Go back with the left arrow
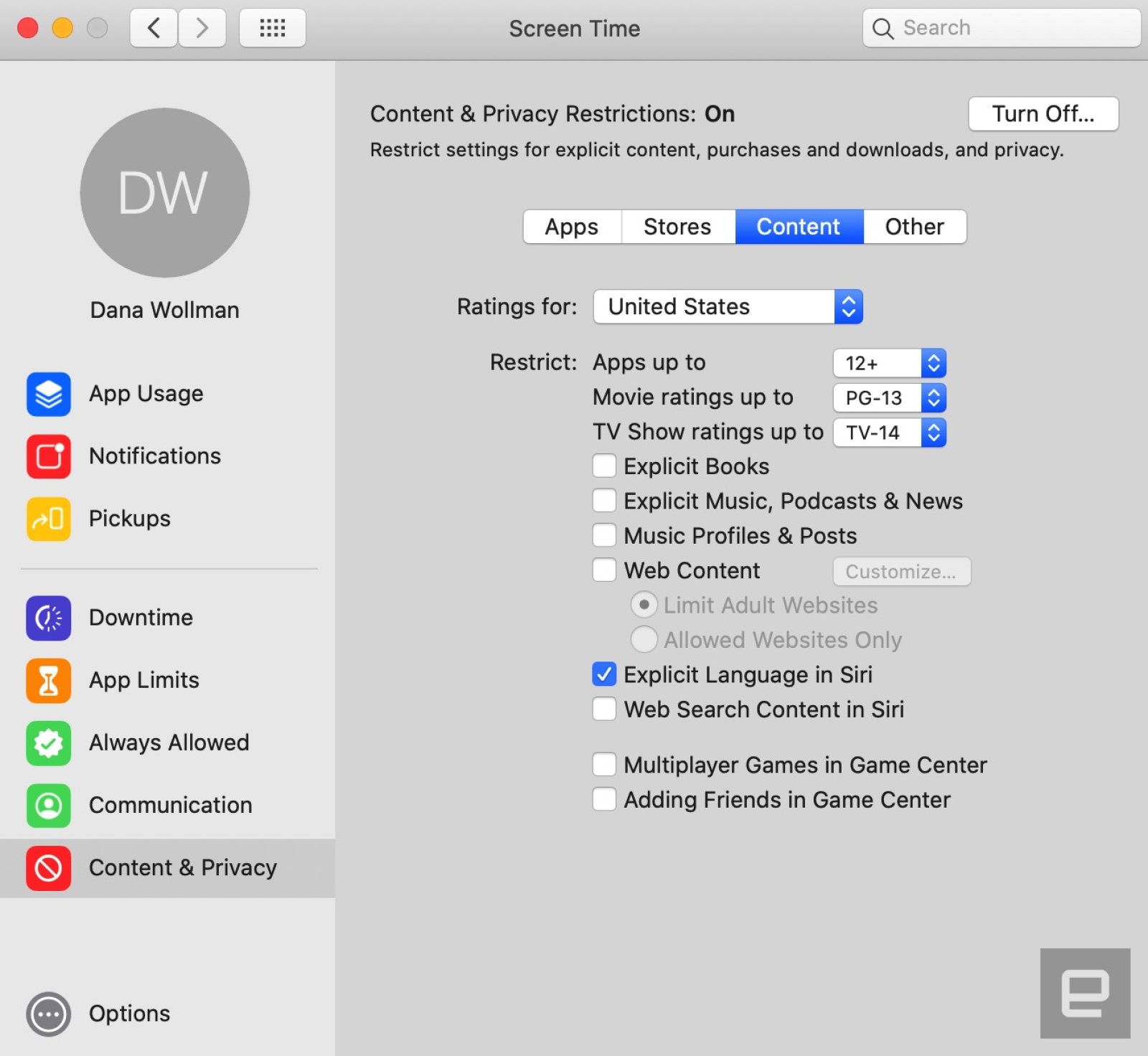The image size is (1148, 1056). click(x=154, y=28)
